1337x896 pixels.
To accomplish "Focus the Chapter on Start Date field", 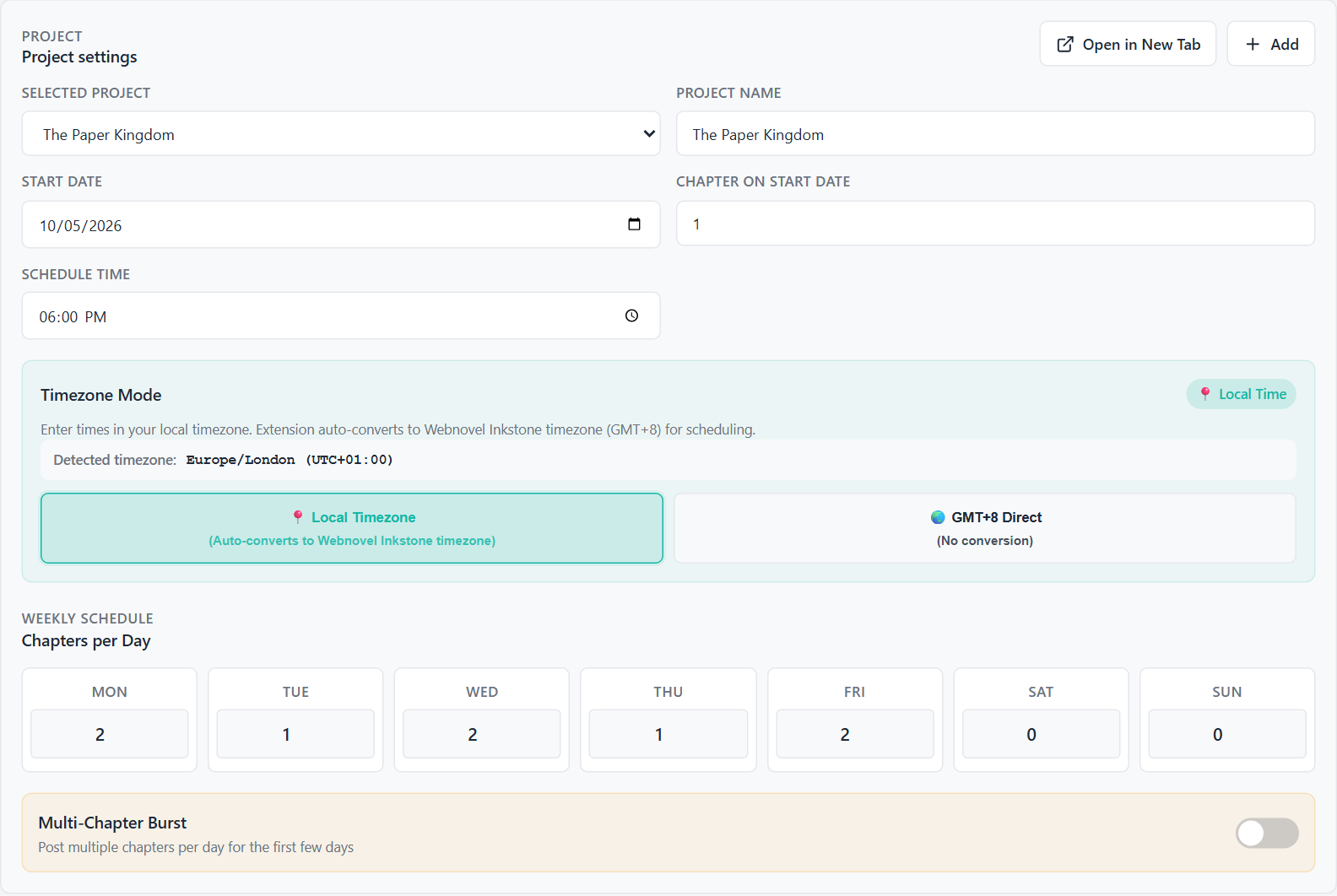I will [995, 224].
